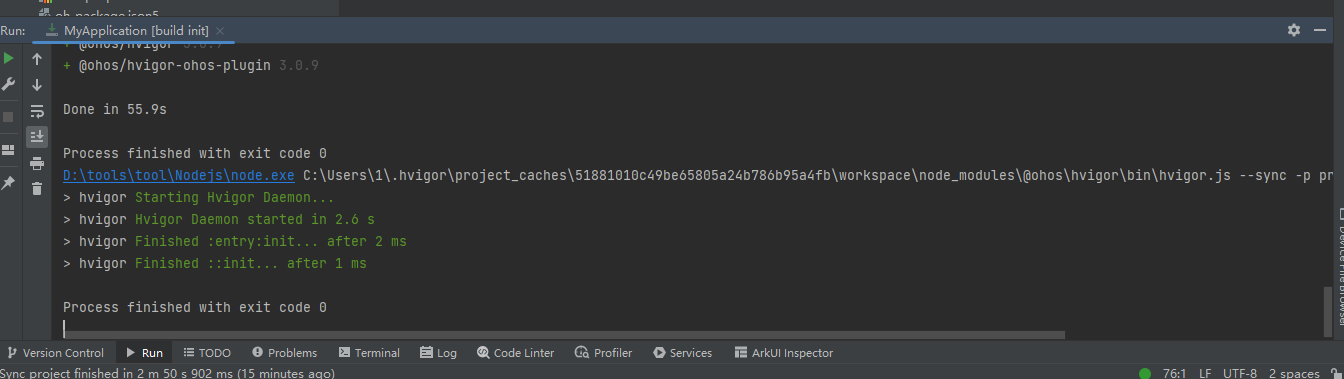Click the green status indicator in status bar
This screenshot has height=379, width=1344.
click(1144, 373)
